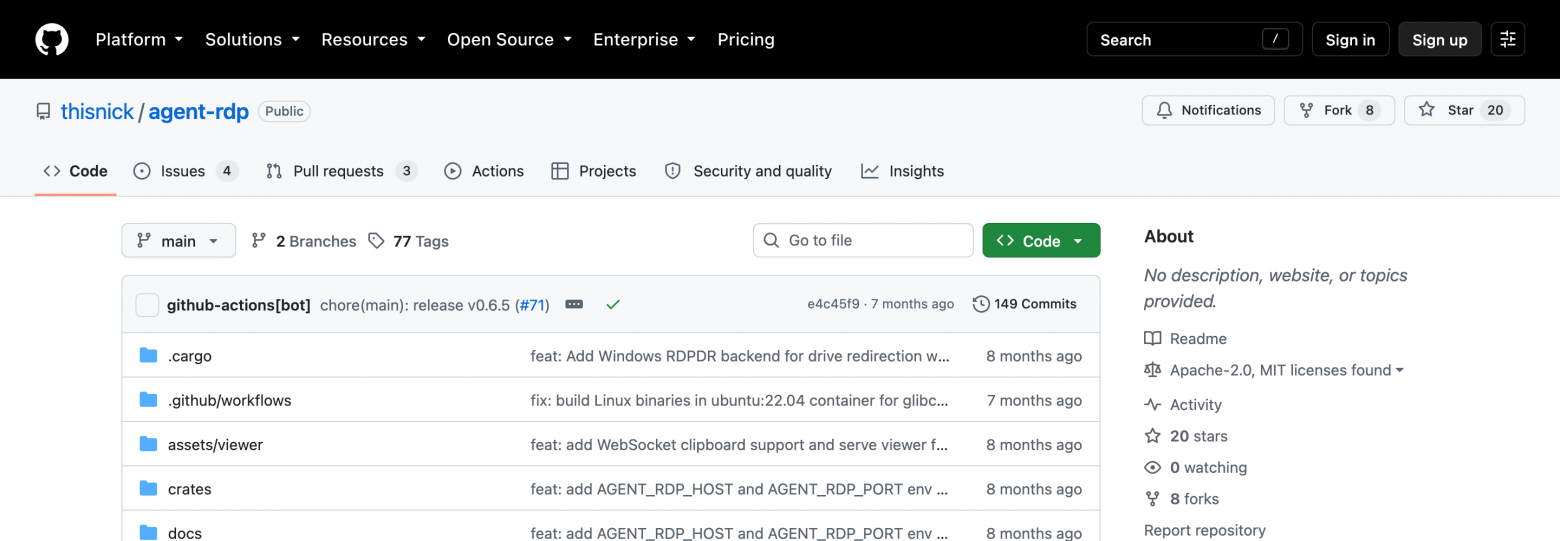Open the assets/viewer folder
1560x541 pixels.
point(215,445)
